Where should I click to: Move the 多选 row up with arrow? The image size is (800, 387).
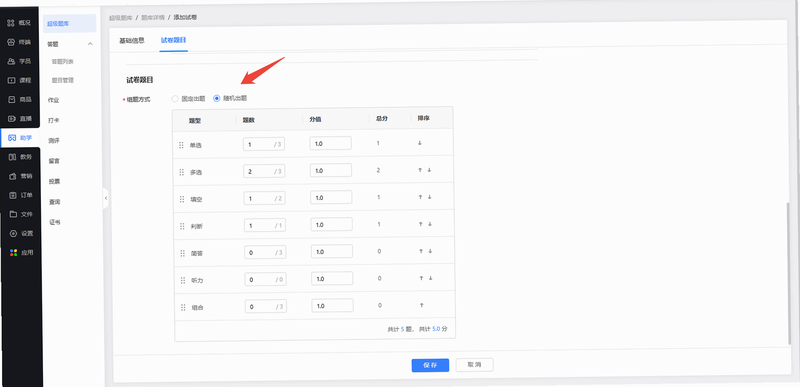[420, 170]
